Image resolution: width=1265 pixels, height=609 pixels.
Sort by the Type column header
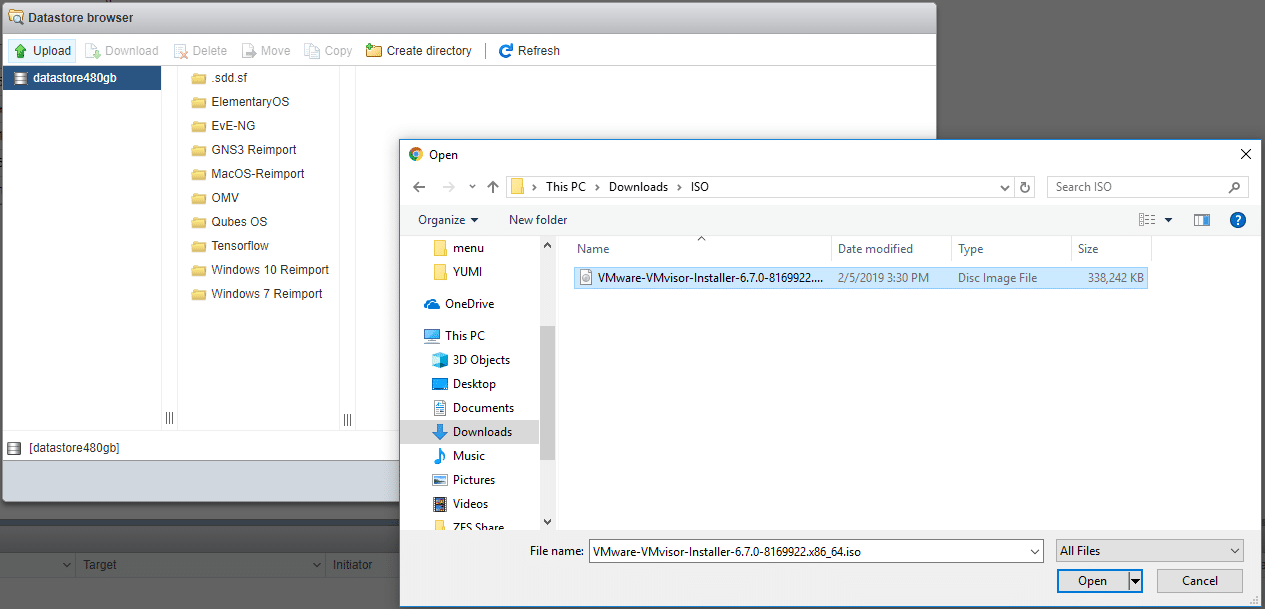click(1011, 249)
